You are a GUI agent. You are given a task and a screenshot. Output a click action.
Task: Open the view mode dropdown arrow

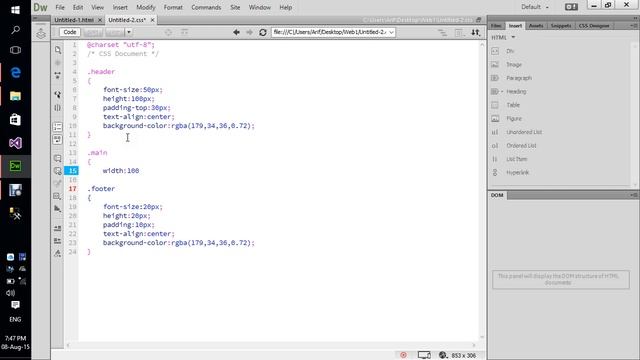tap(129, 32)
